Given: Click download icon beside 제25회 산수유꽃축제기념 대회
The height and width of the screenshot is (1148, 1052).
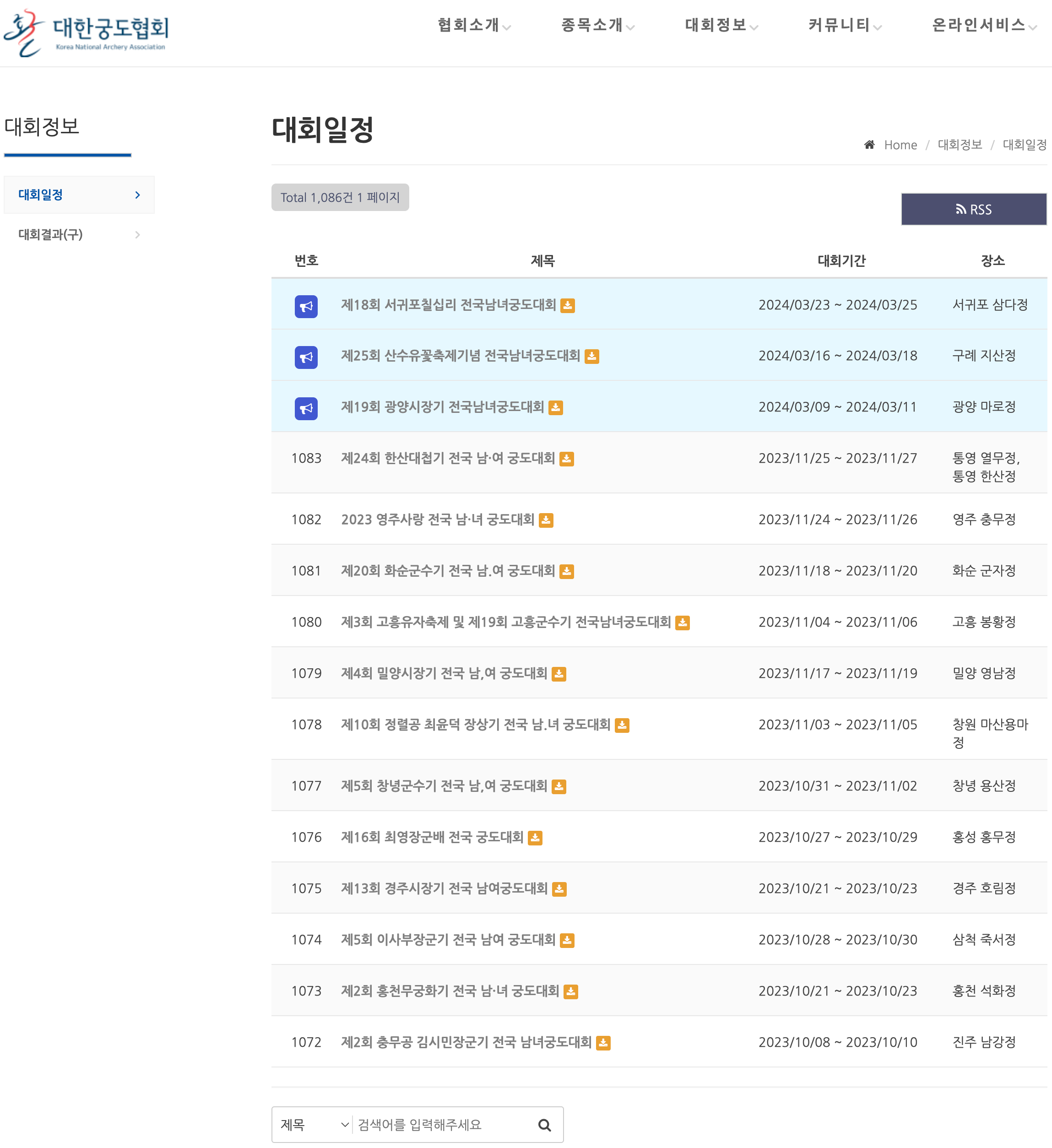Looking at the screenshot, I should pyautogui.click(x=591, y=357).
